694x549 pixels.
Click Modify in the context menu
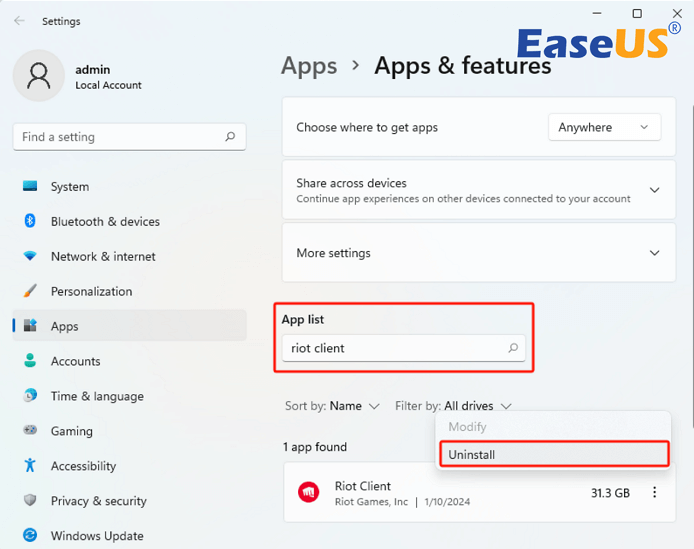pyautogui.click(x=467, y=427)
